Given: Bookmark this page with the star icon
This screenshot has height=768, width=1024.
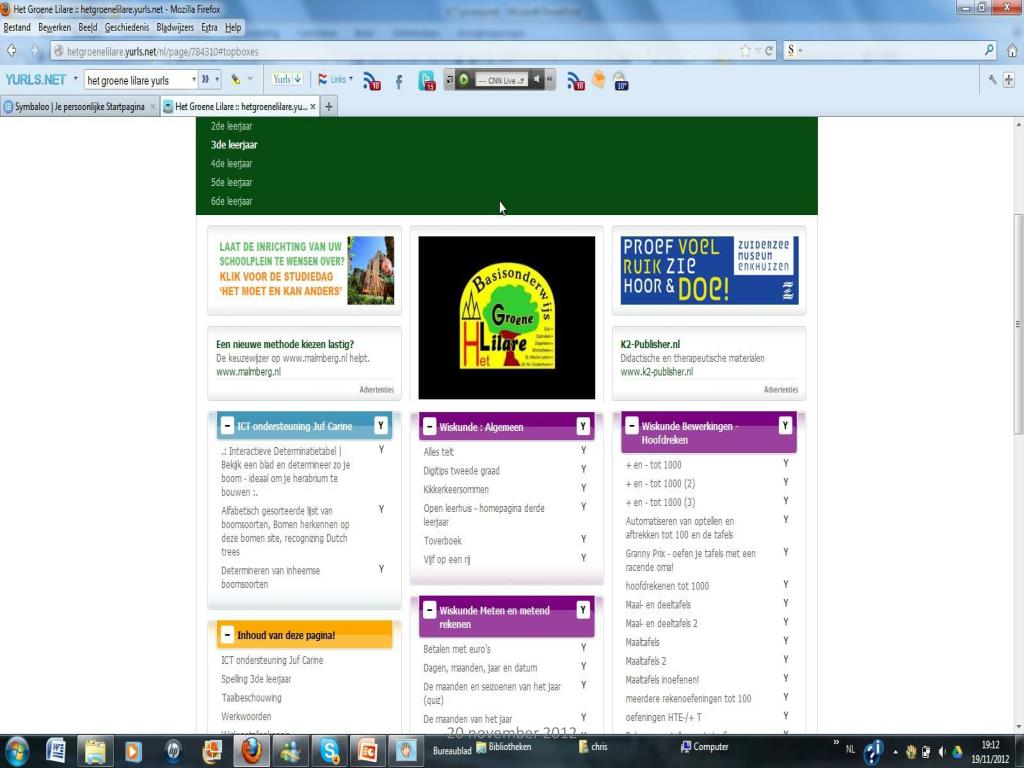Looking at the screenshot, I should pos(745,51).
